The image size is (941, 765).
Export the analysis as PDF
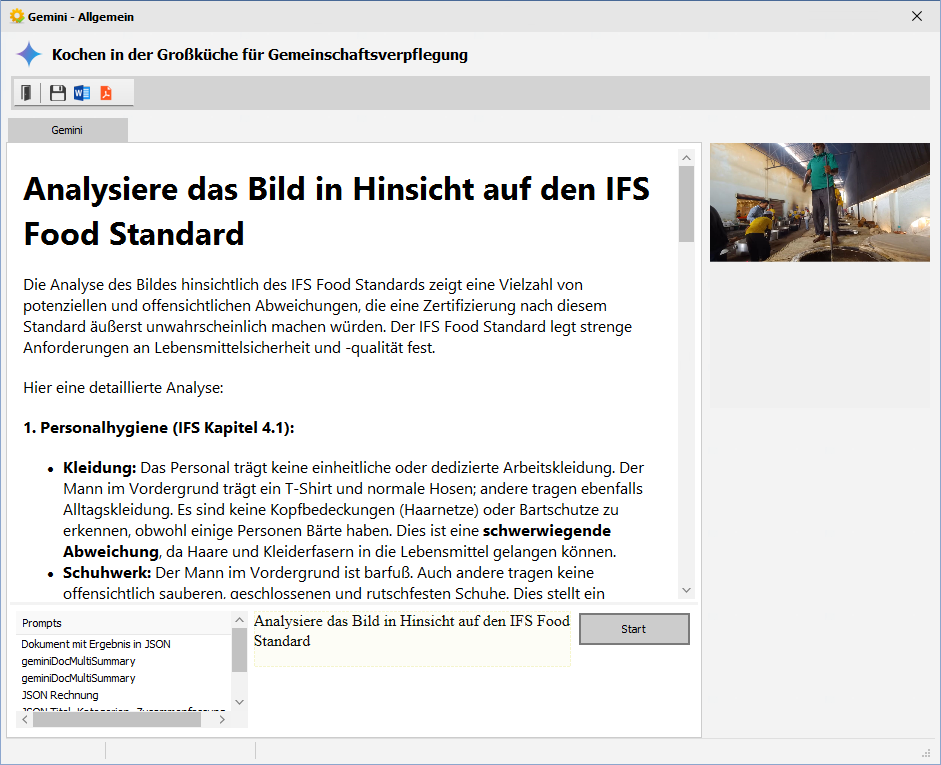(x=106, y=93)
